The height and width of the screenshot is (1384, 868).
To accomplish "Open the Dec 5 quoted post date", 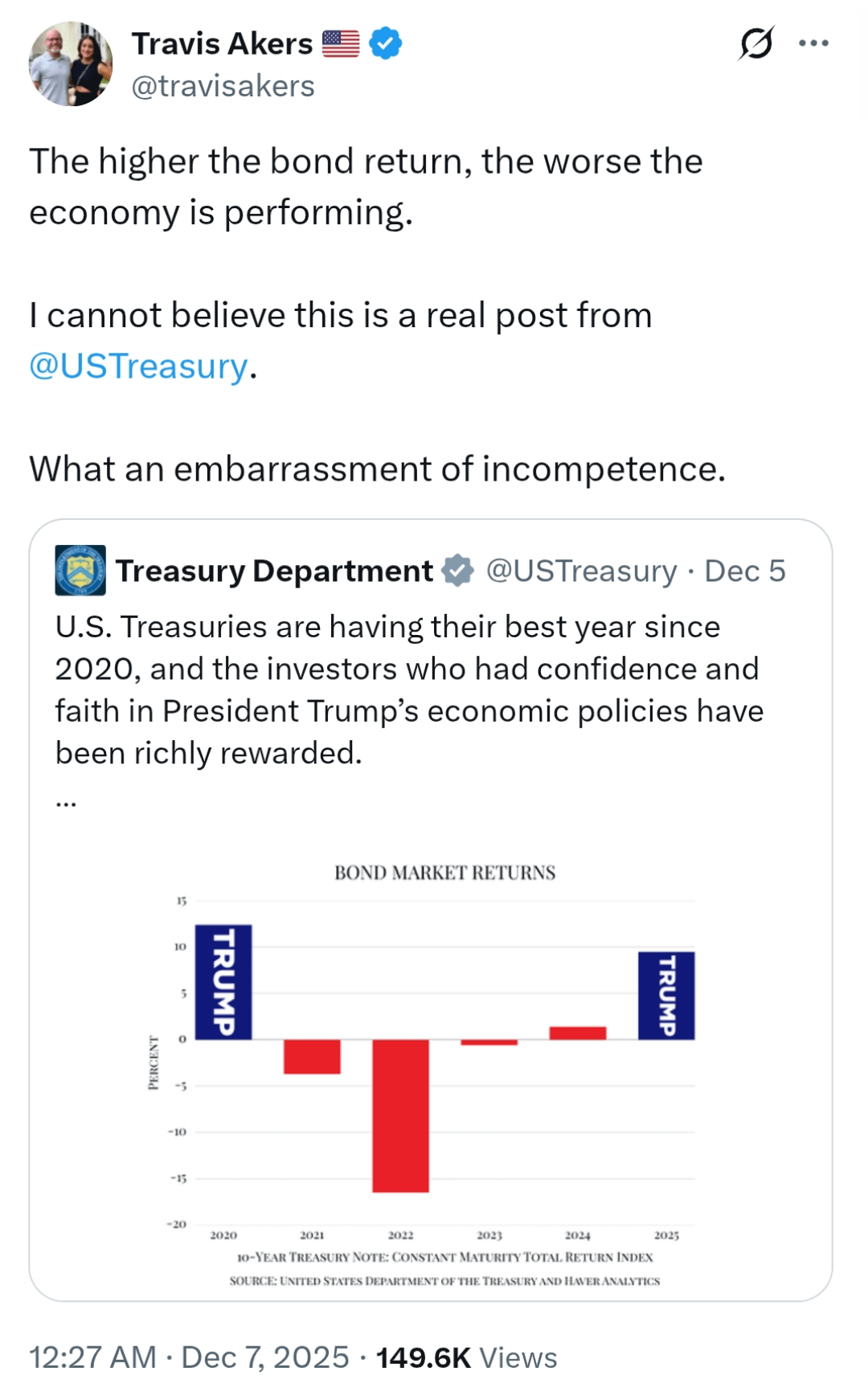I will tap(745, 571).
